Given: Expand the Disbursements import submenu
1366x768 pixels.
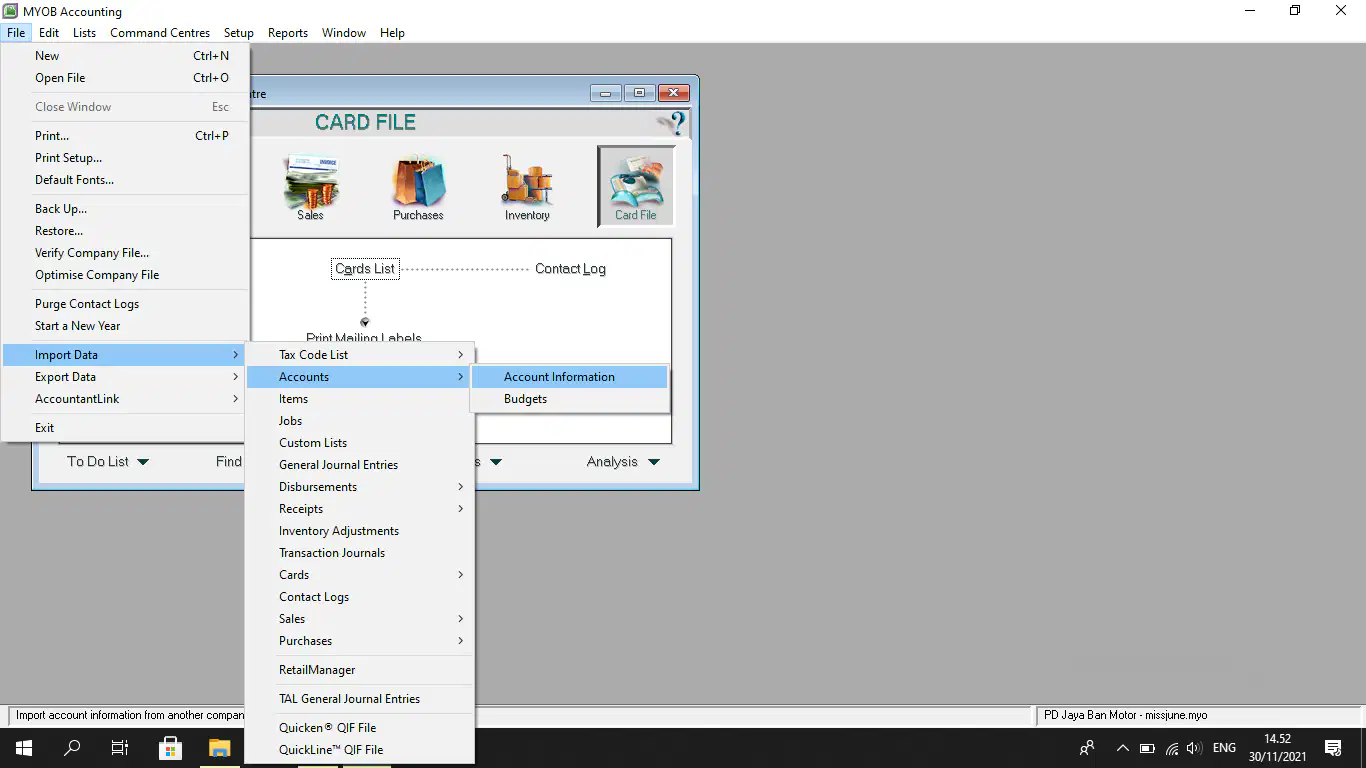Looking at the screenshot, I should [360, 487].
